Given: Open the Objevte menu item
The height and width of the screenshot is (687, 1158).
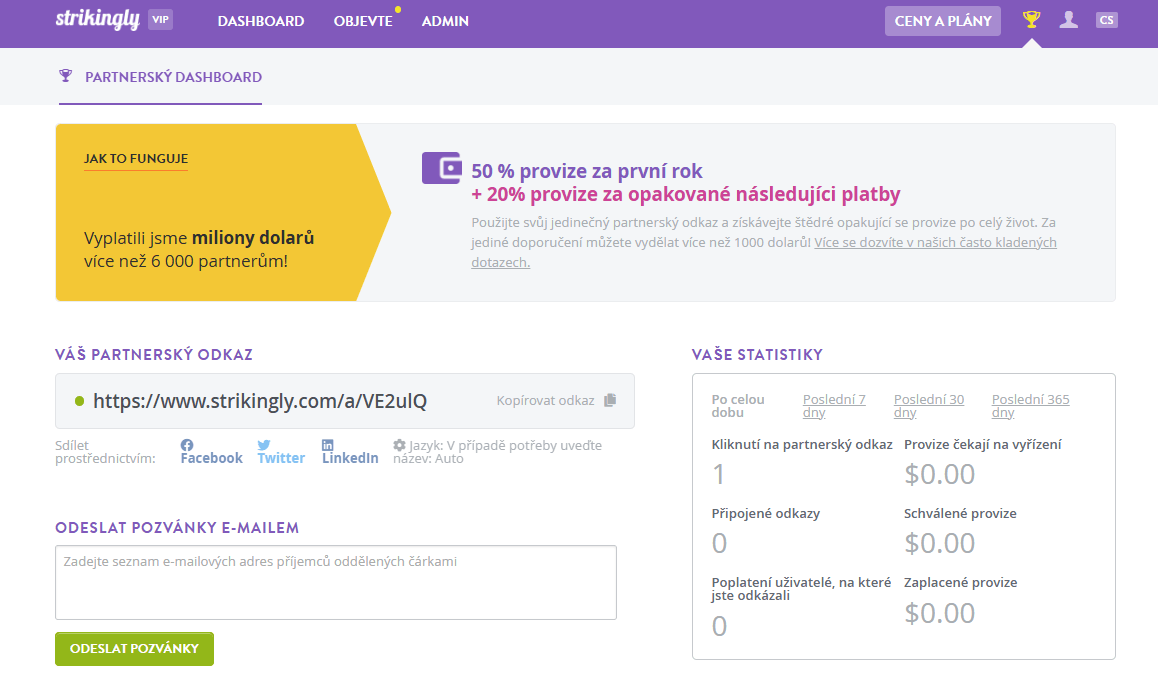Looking at the screenshot, I should [363, 21].
